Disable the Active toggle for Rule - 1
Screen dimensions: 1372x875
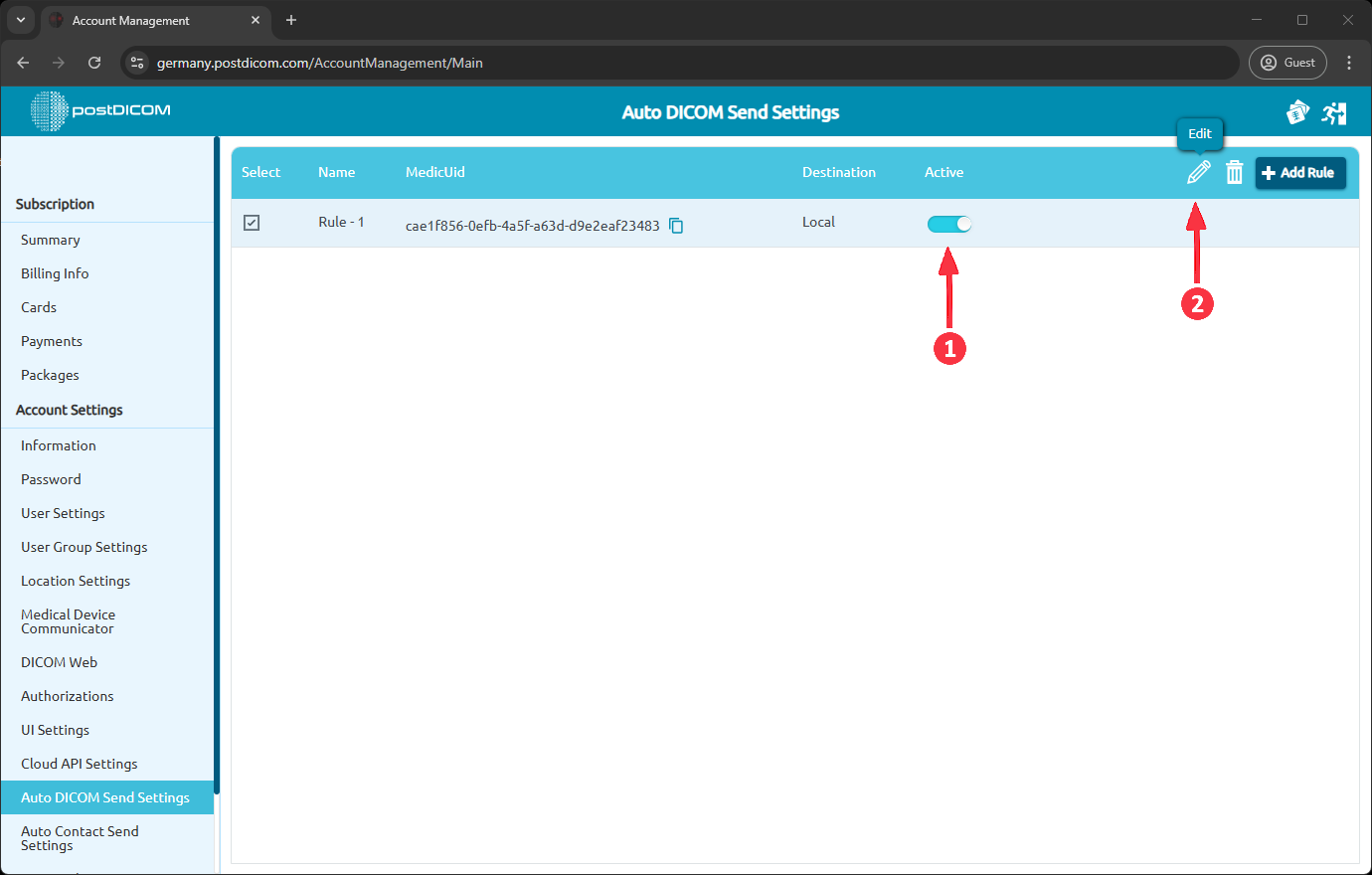(949, 224)
